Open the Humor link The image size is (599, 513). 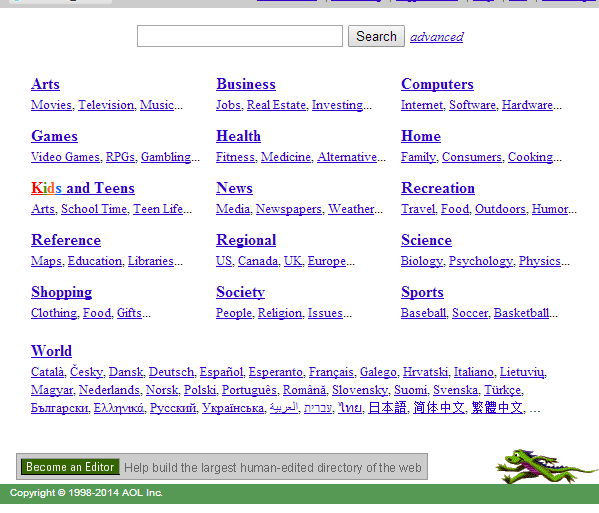[x=550, y=209]
